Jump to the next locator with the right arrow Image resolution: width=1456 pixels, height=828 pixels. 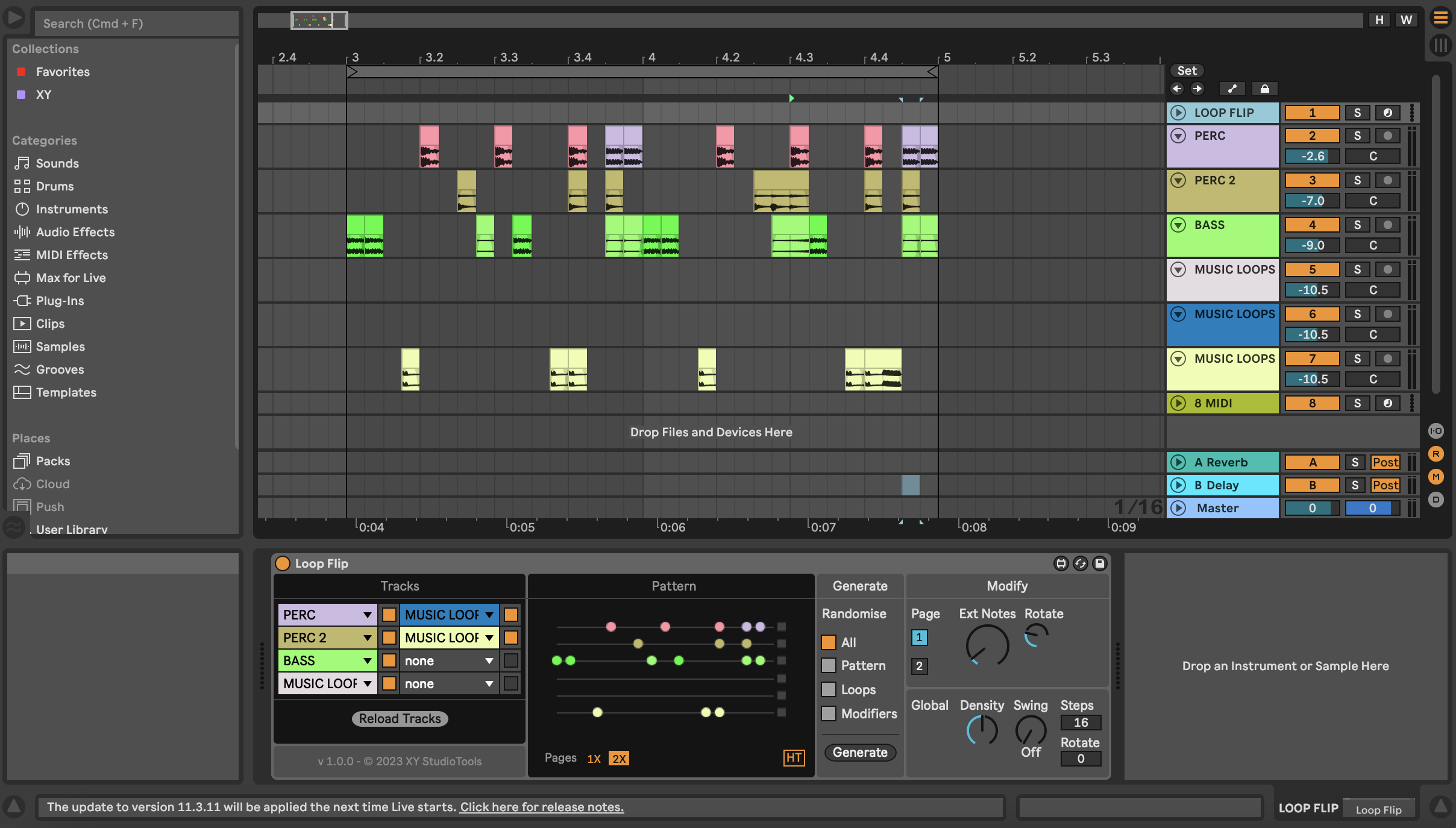coord(1197,89)
